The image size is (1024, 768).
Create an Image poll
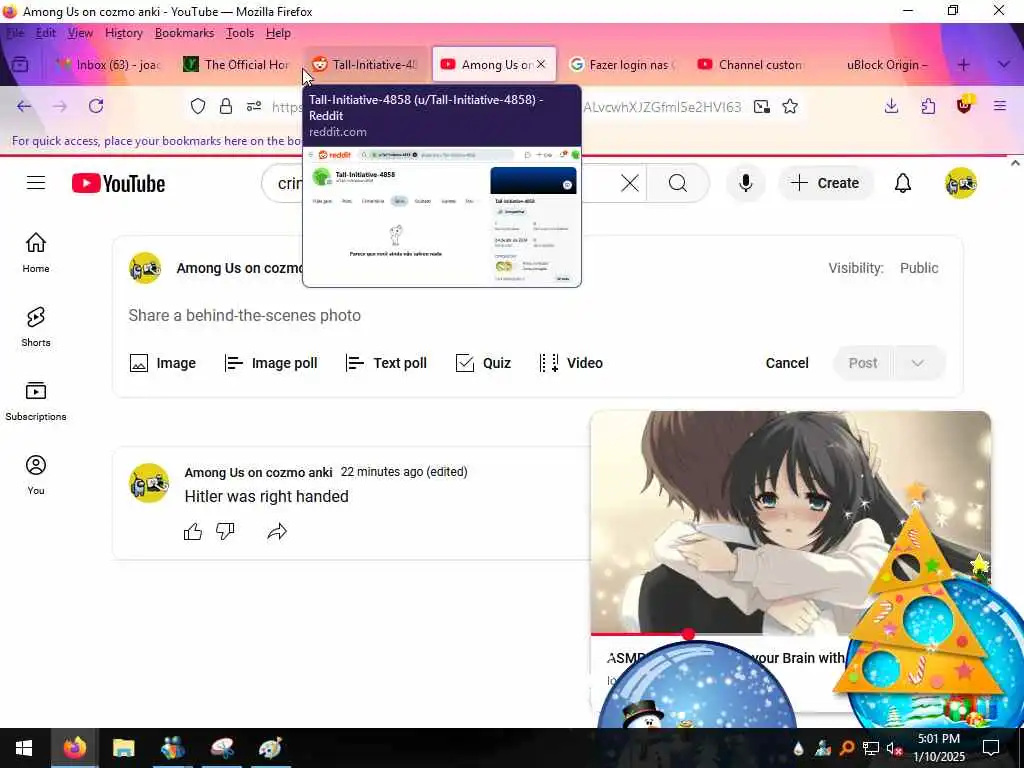tap(270, 363)
